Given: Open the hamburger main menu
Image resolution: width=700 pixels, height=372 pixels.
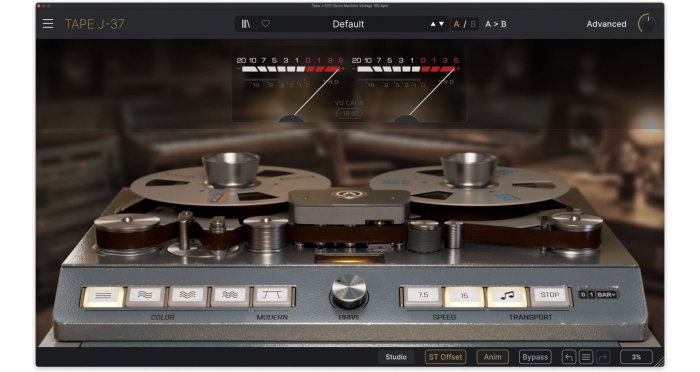Looking at the screenshot, I should coord(48,24).
